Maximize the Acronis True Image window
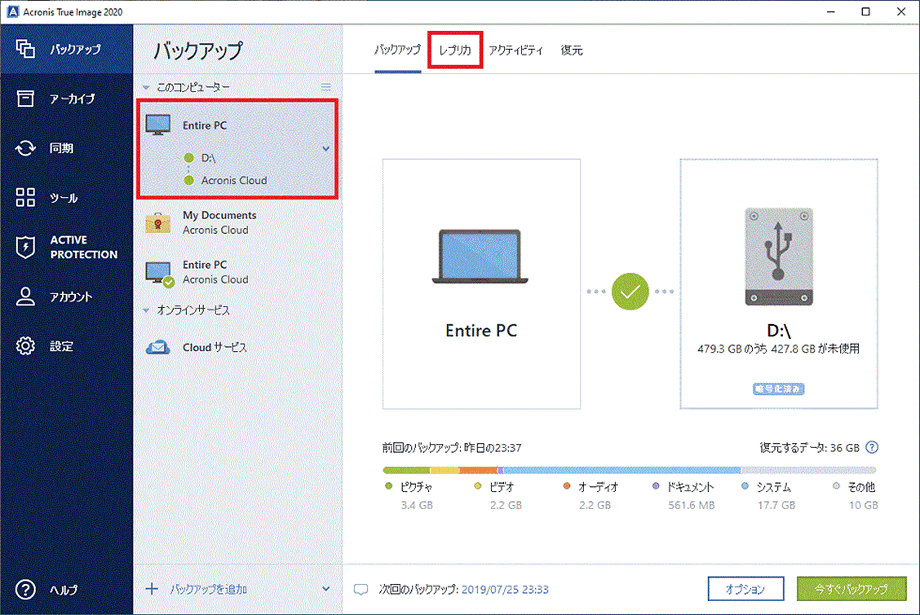Image resolution: width=920 pixels, height=615 pixels. pos(865,12)
